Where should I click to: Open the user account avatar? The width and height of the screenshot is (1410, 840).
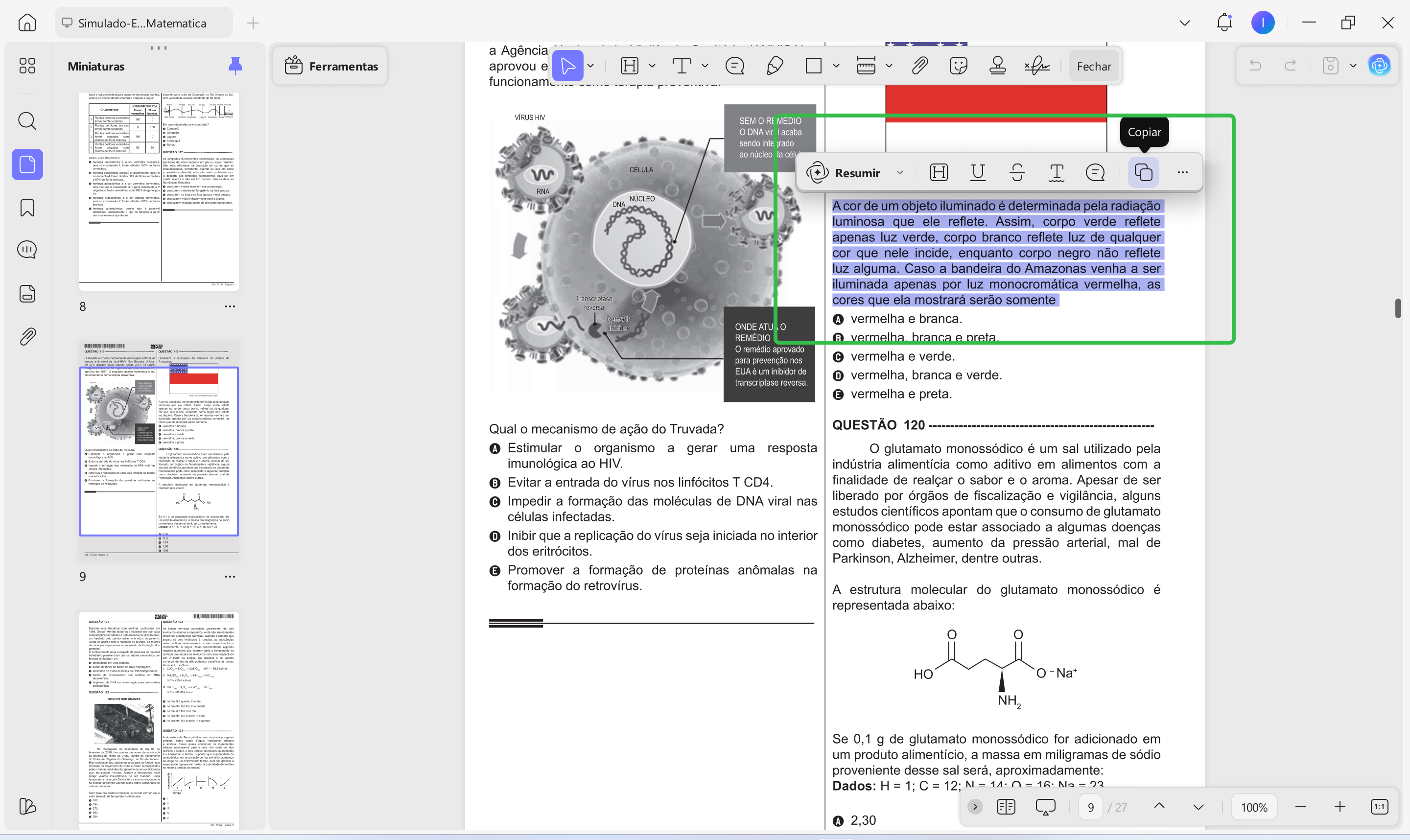(1263, 23)
